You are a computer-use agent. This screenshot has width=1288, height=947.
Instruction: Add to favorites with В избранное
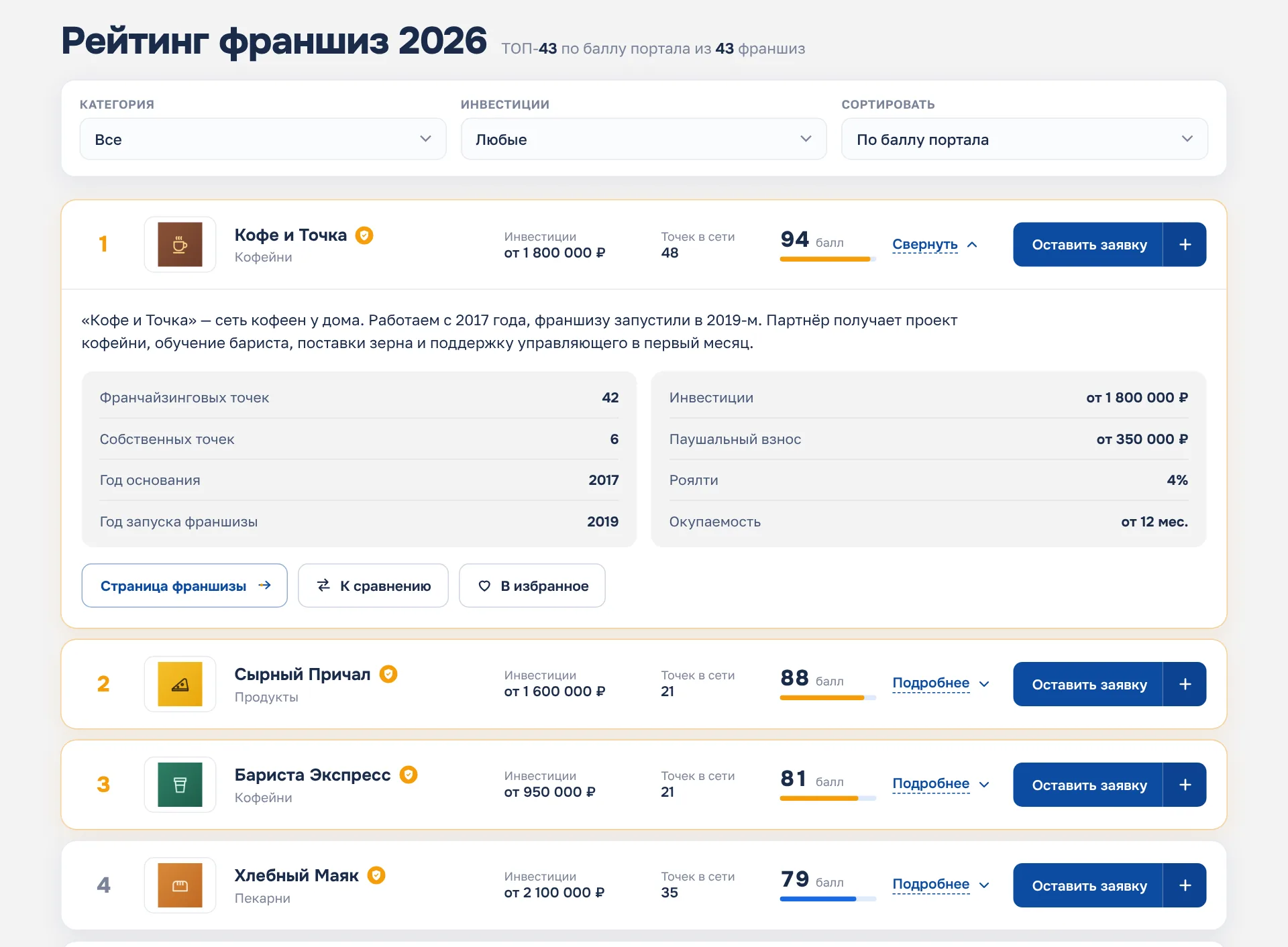tap(532, 586)
